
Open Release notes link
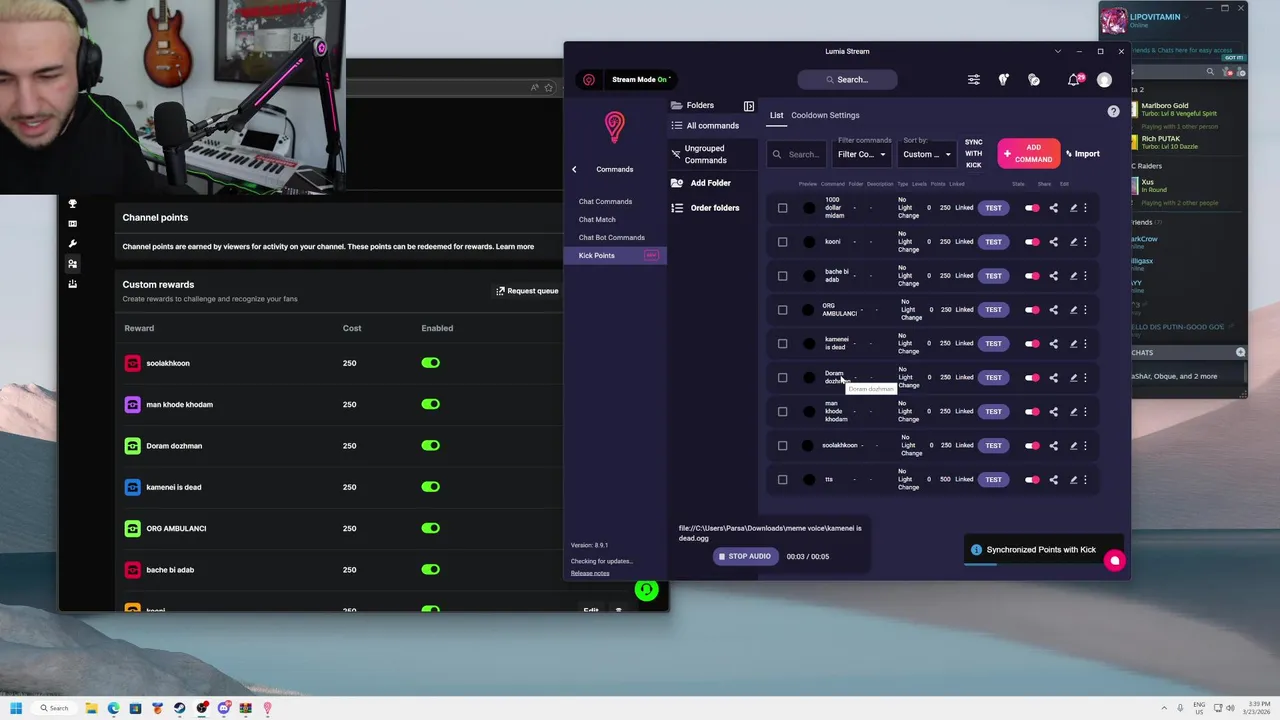[x=590, y=574]
